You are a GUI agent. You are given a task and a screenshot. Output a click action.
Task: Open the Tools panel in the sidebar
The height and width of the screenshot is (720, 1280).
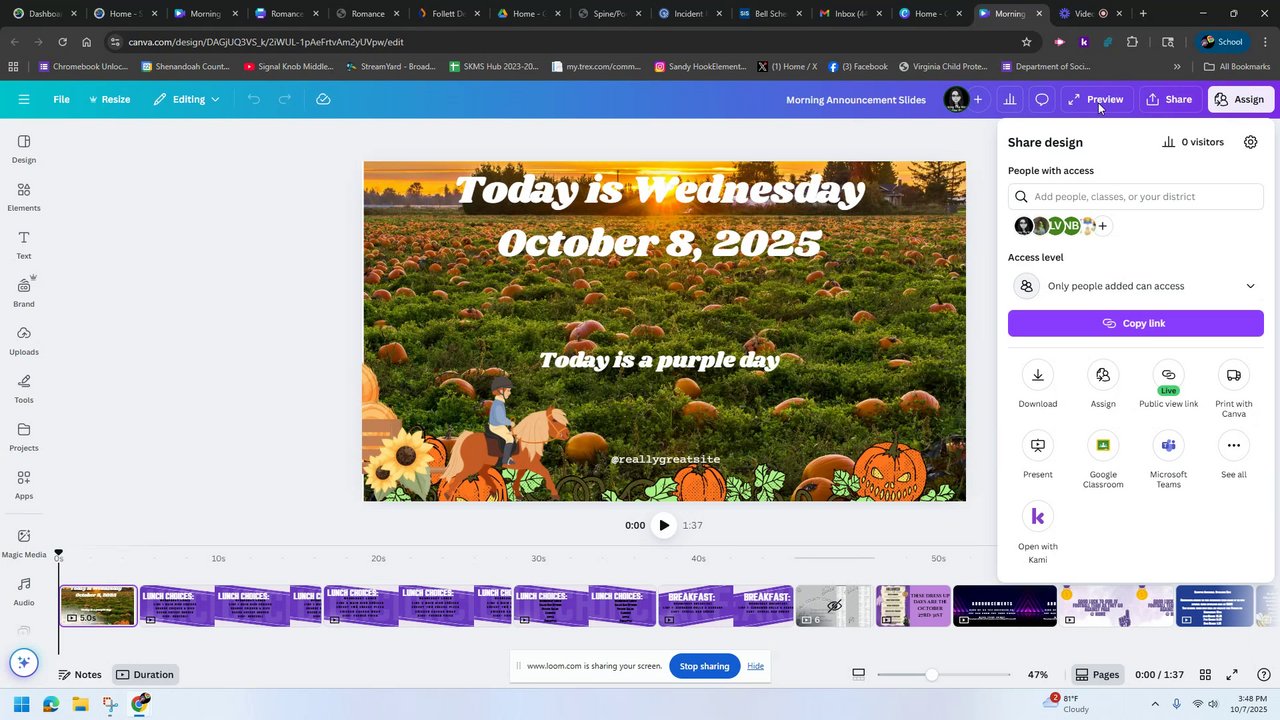click(x=24, y=388)
